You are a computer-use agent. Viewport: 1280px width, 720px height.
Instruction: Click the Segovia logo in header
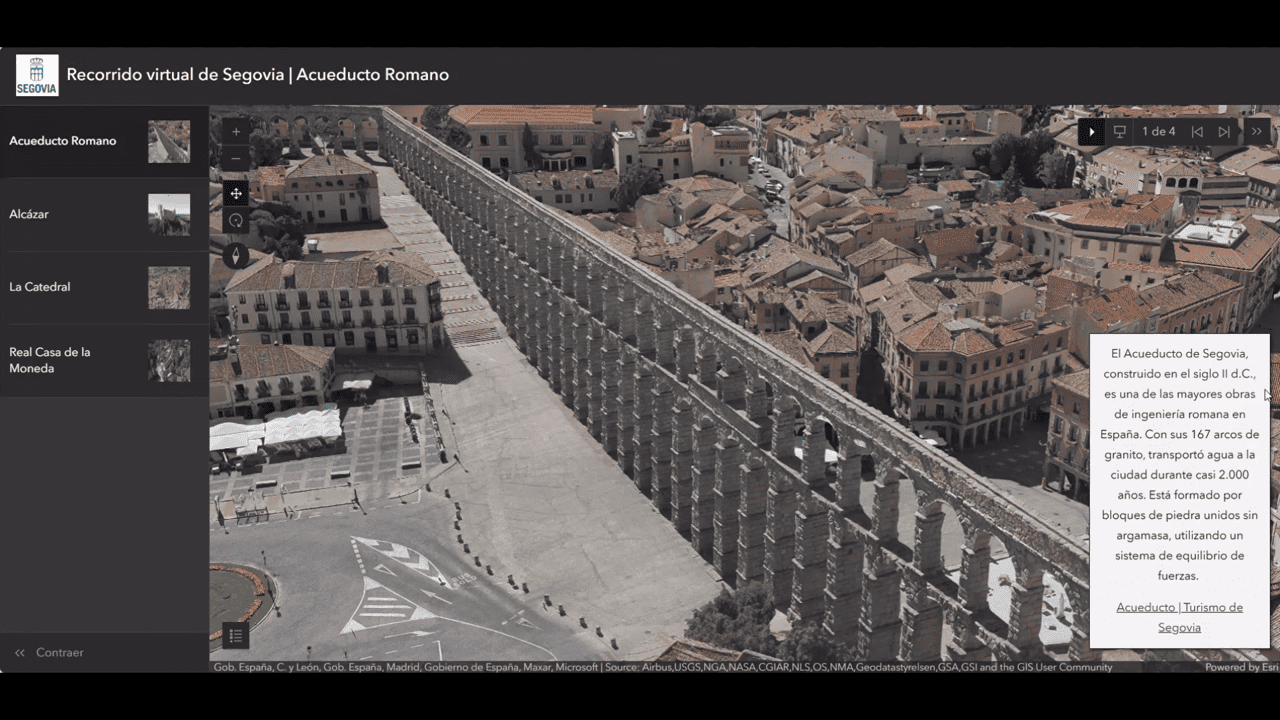(37, 75)
